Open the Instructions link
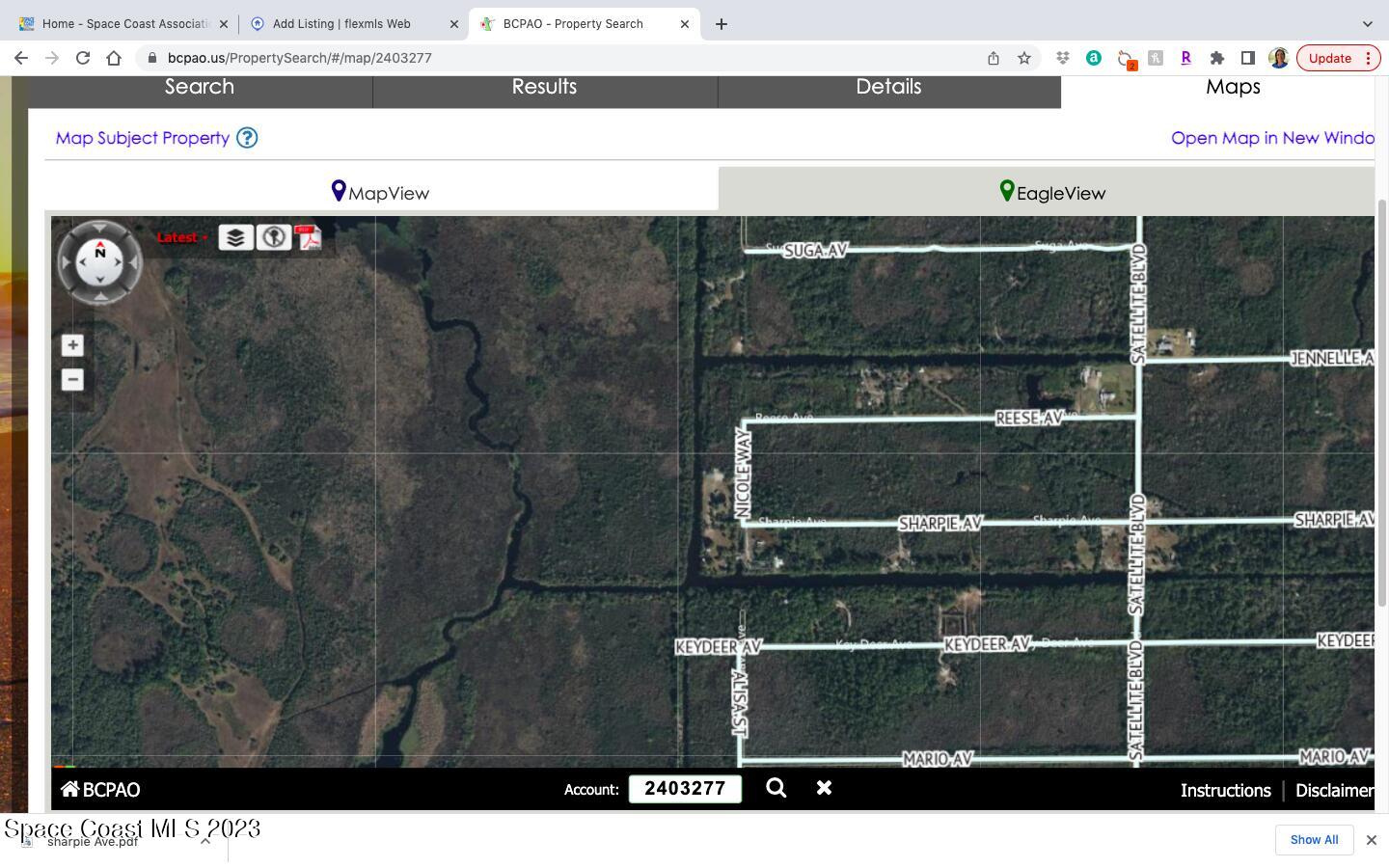1389x868 pixels. [1225, 791]
